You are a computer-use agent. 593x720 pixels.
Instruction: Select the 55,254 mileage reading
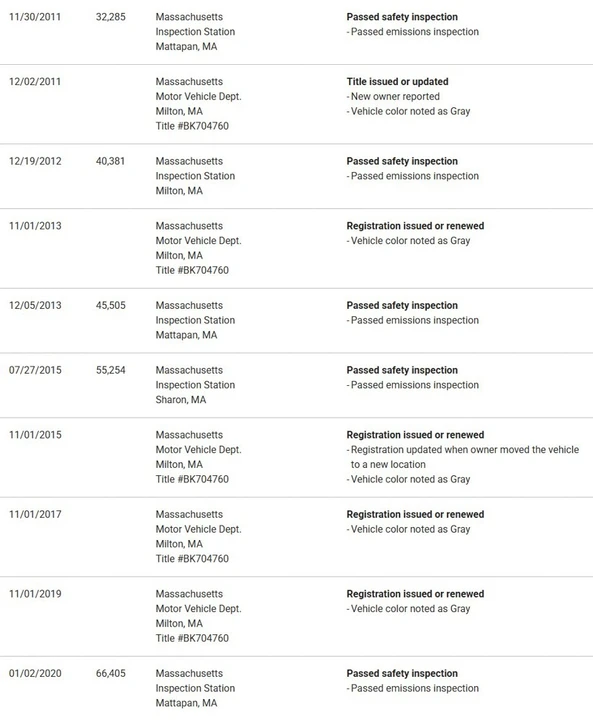pos(111,370)
